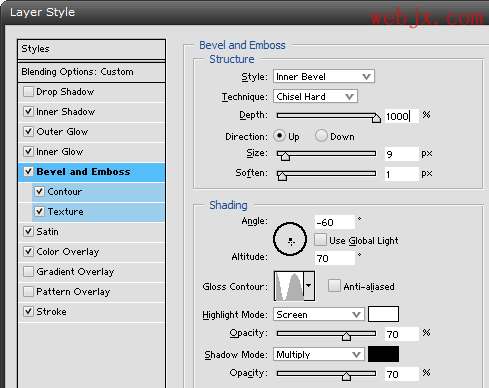Click the black shadow color swatch
The height and width of the screenshot is (388, 489).
coord(383,354)
